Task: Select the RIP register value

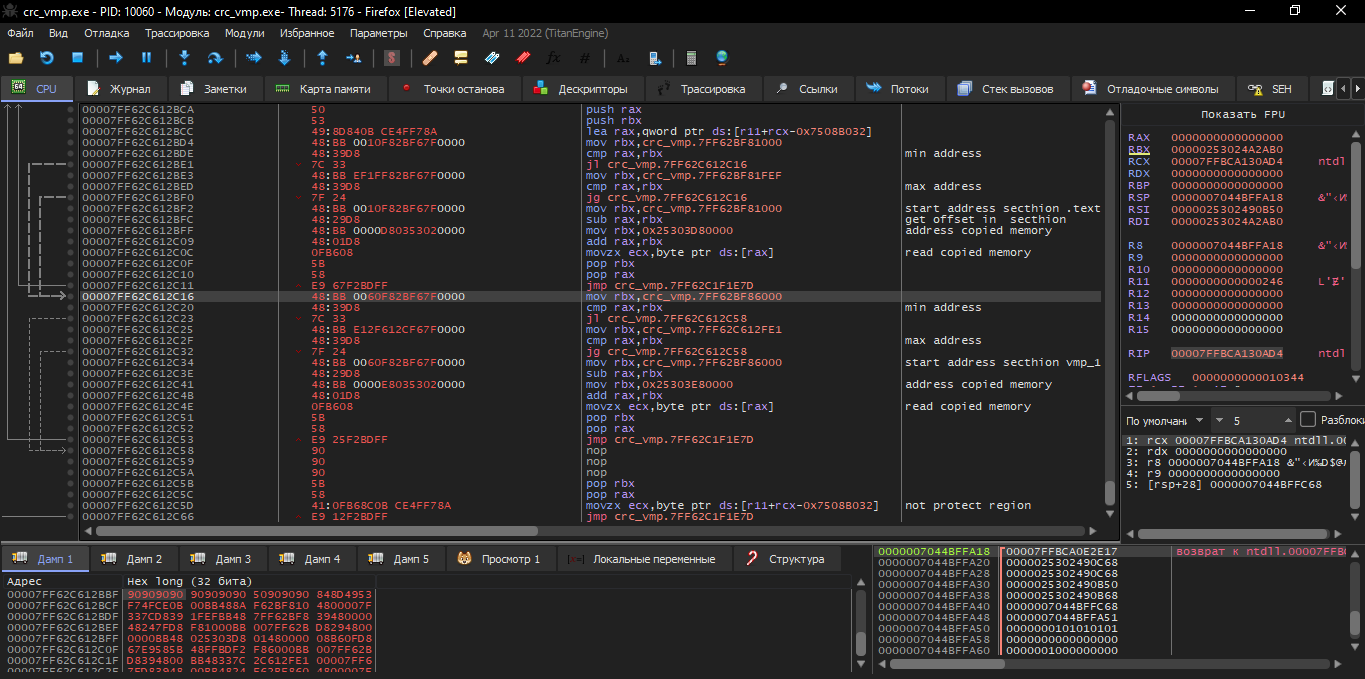Action: coord(1227,353)
